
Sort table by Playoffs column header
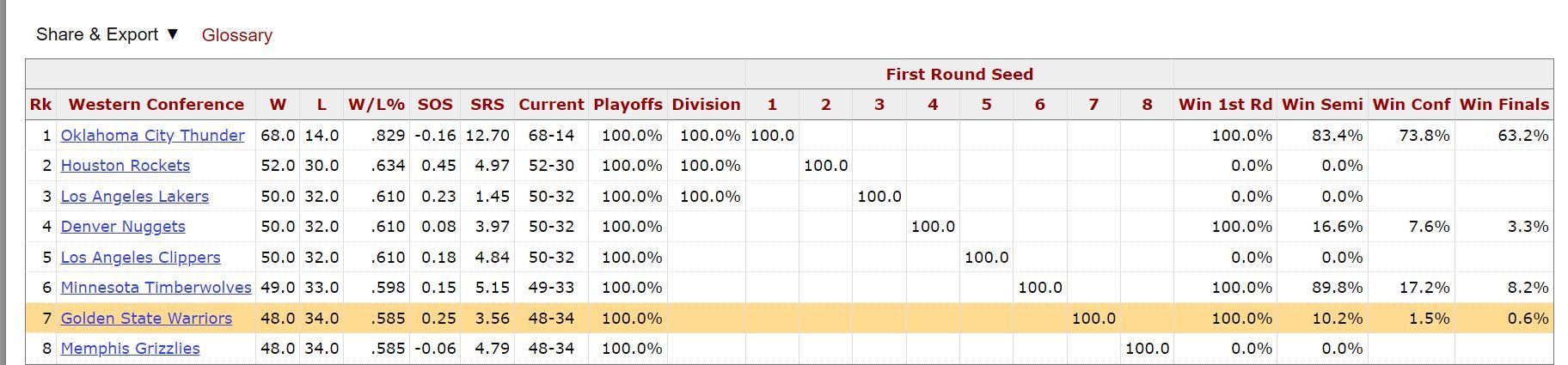click(x=628, y=105)
